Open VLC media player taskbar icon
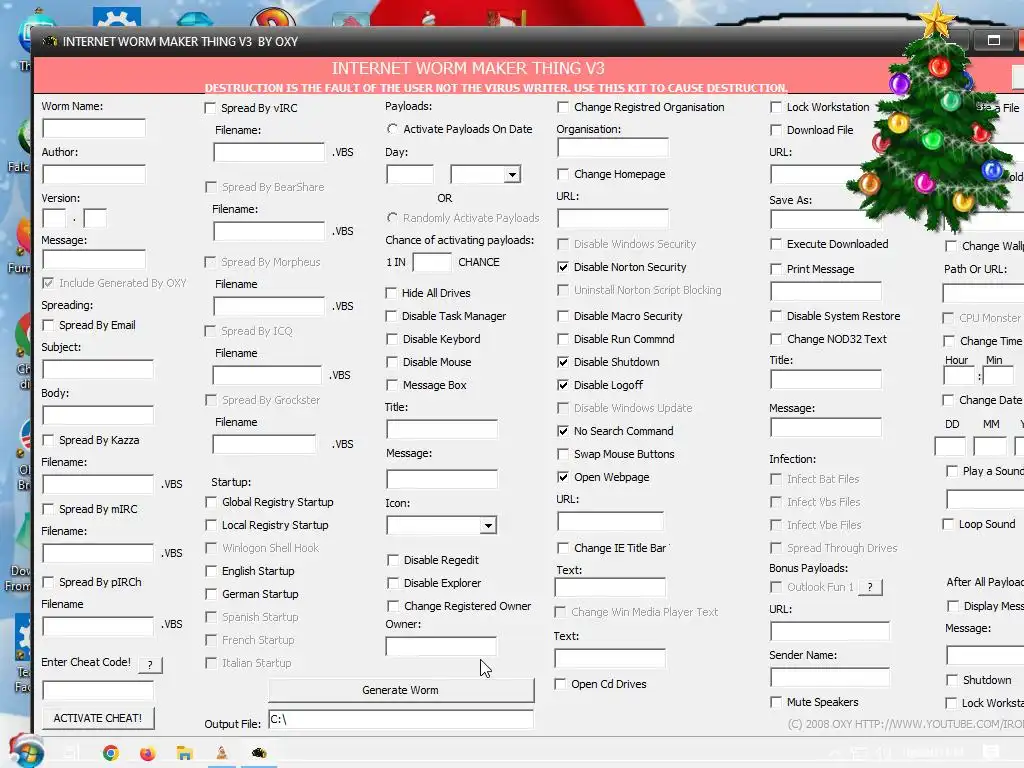The height and width of the screenshot is (768, 1024). pos(222,753)
